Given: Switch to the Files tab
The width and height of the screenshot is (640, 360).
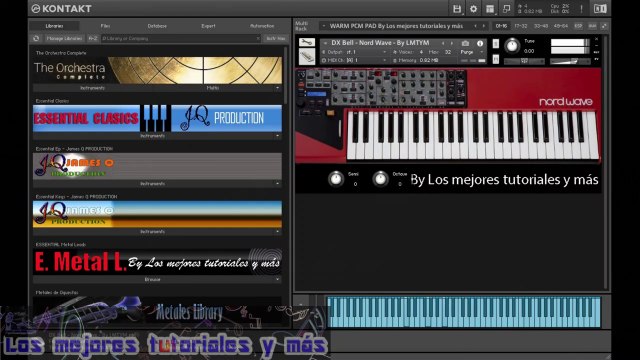Looking at the screenshot, I should pyautogui.click(x=105, y=26).
